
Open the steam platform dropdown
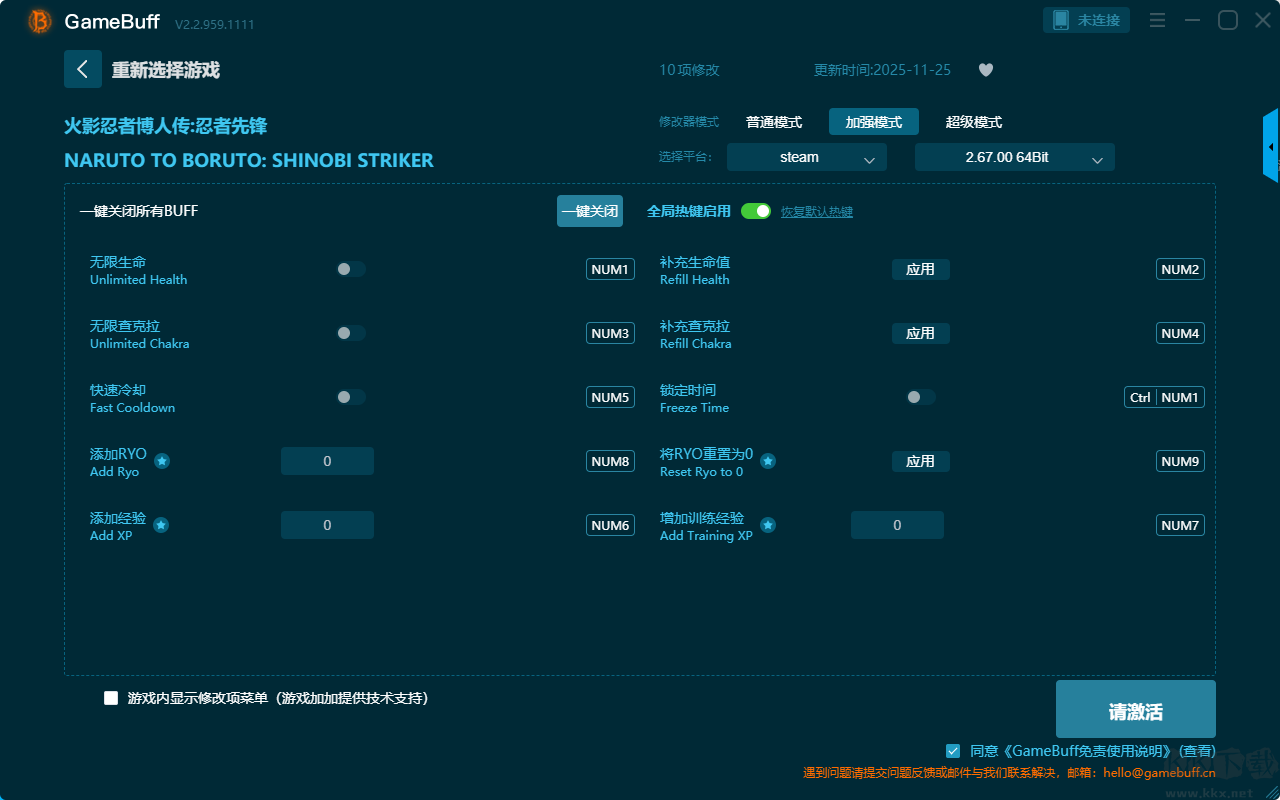[x=806, y=157]
